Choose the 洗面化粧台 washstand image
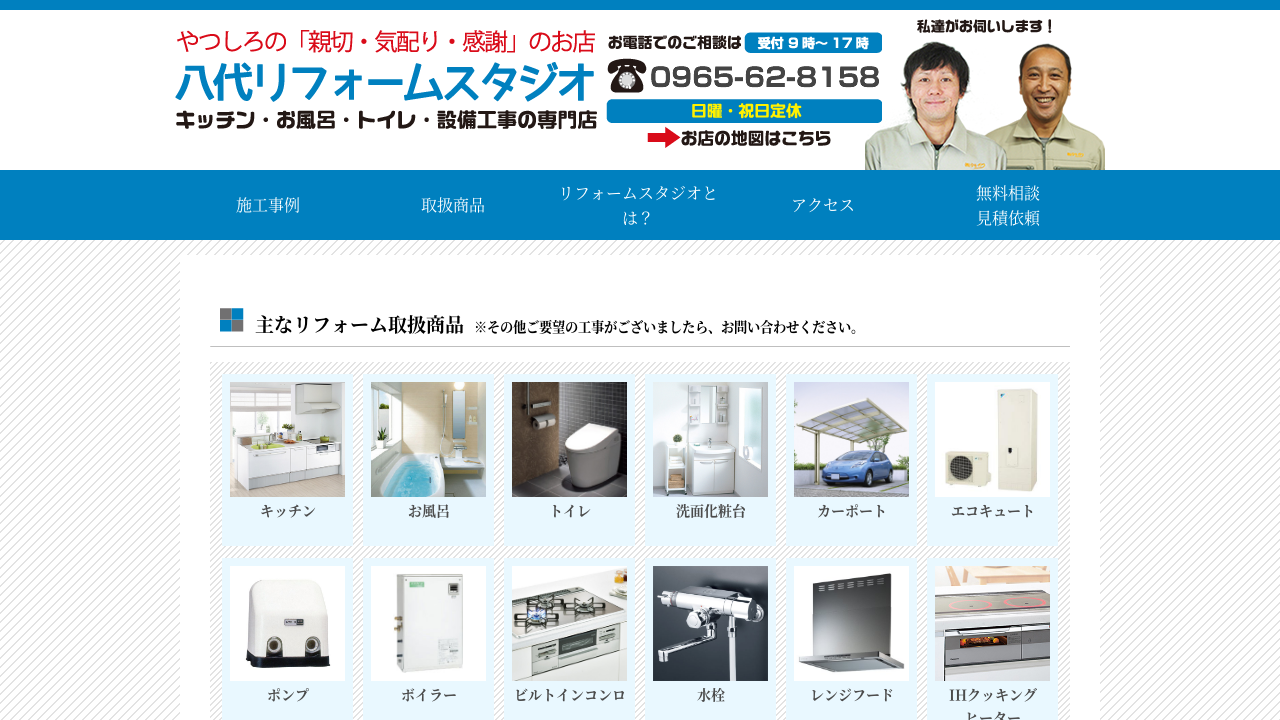The height and width of the screenshot is (720, 1280). [710, 439]
